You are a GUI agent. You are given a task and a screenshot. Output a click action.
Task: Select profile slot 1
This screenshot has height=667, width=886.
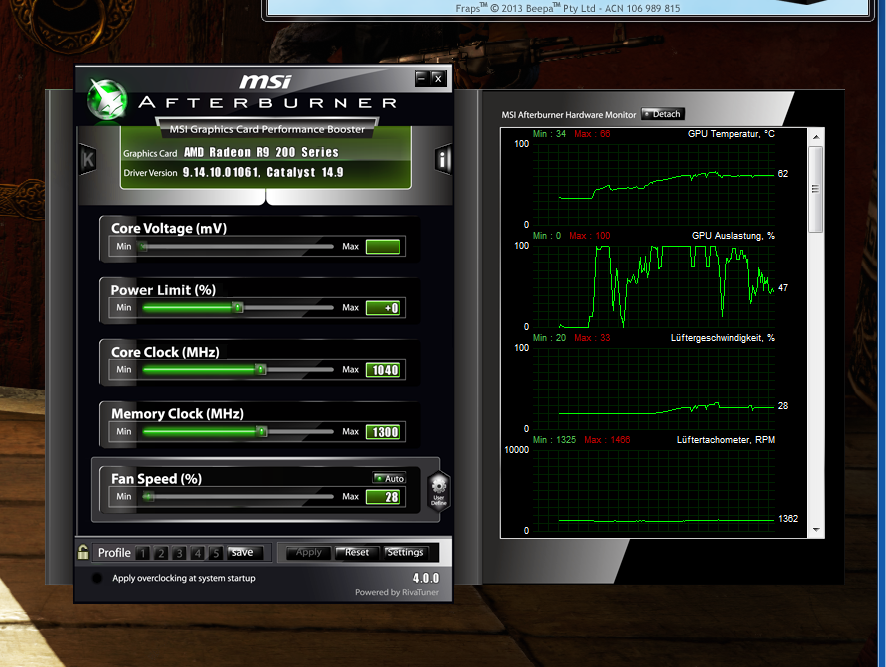pyautogui.click(x=143, y=553)
